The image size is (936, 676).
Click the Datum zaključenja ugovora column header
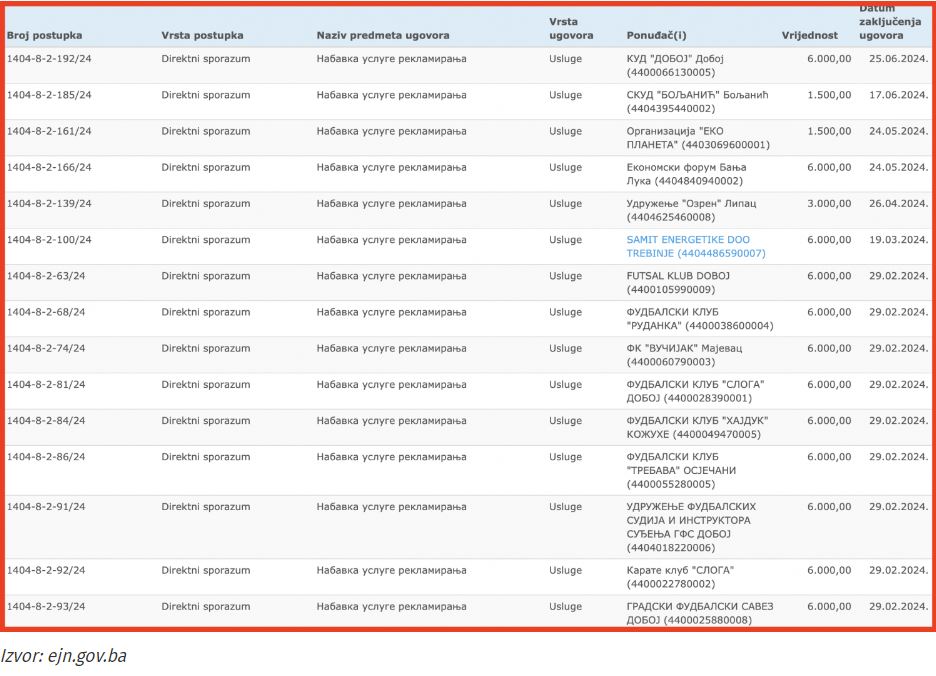pyautogui.click(x=890, y=22)
